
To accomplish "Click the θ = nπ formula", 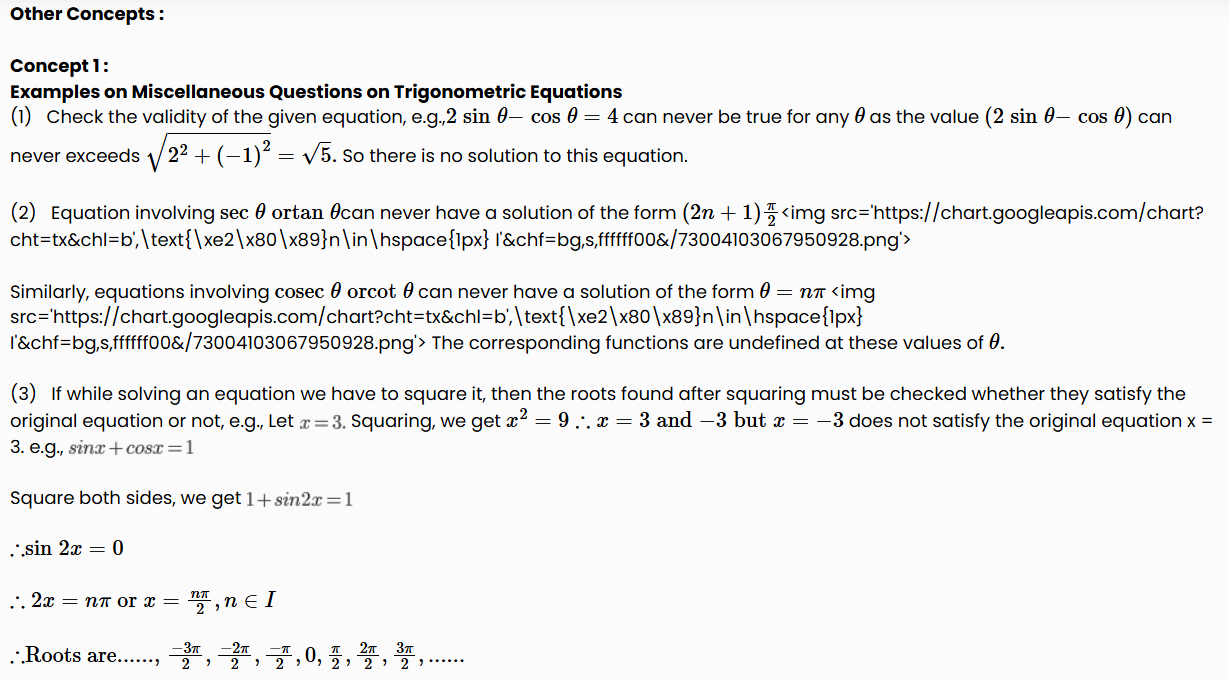I will (792, 292).
